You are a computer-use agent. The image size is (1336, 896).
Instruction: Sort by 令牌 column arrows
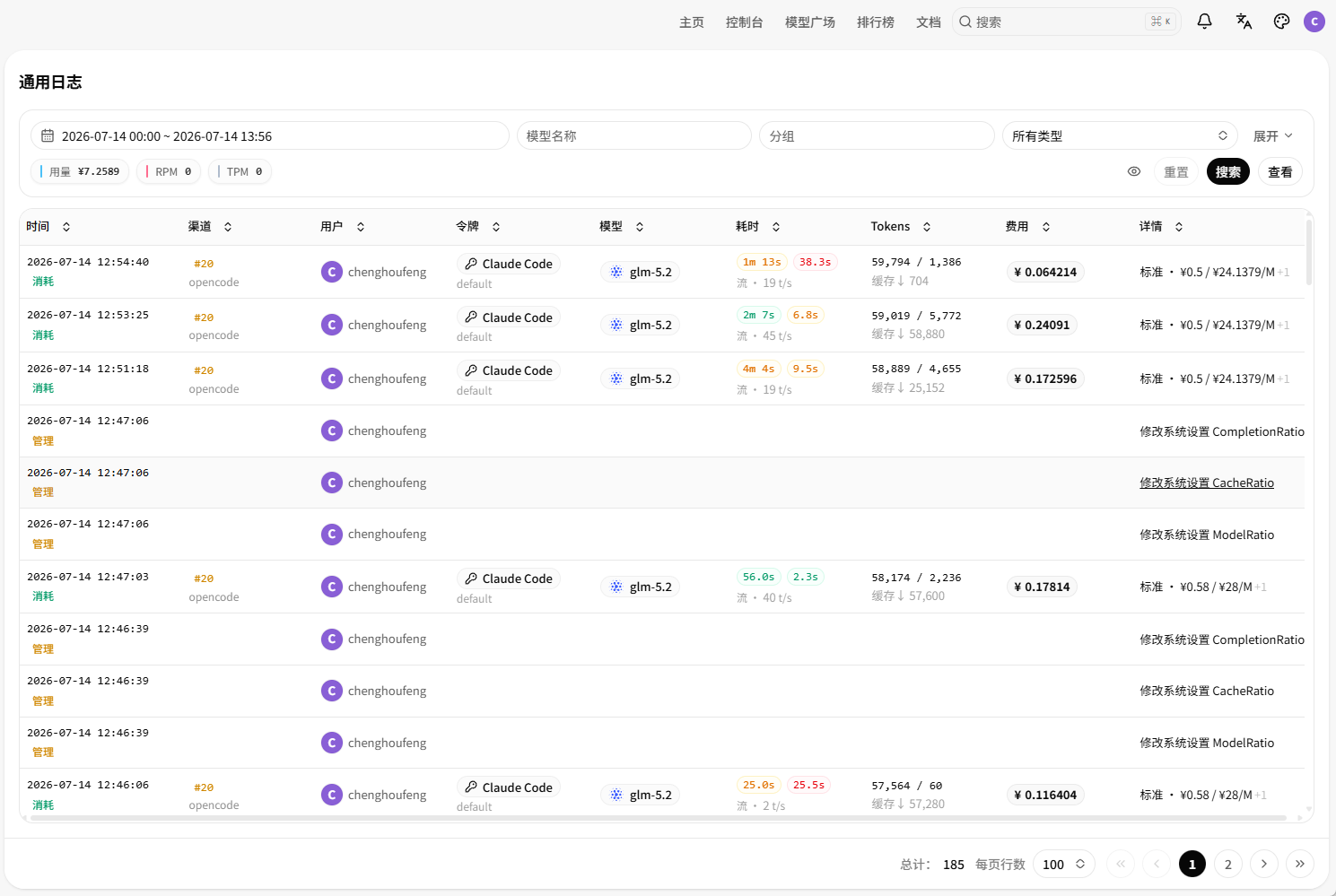(x=496, y=227)
